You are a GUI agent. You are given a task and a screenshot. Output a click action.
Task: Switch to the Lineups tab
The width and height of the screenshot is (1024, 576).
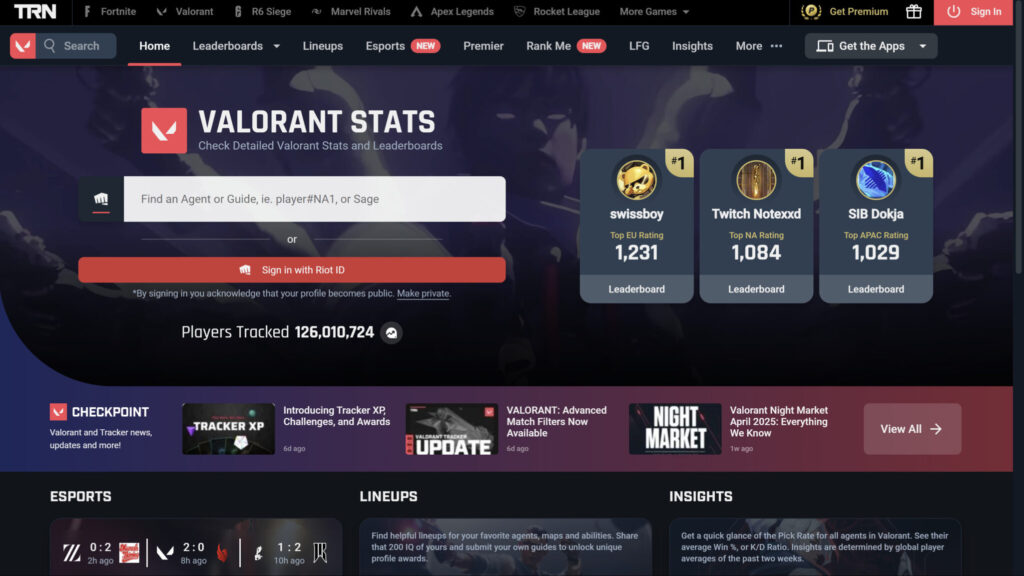coord(323,46)
